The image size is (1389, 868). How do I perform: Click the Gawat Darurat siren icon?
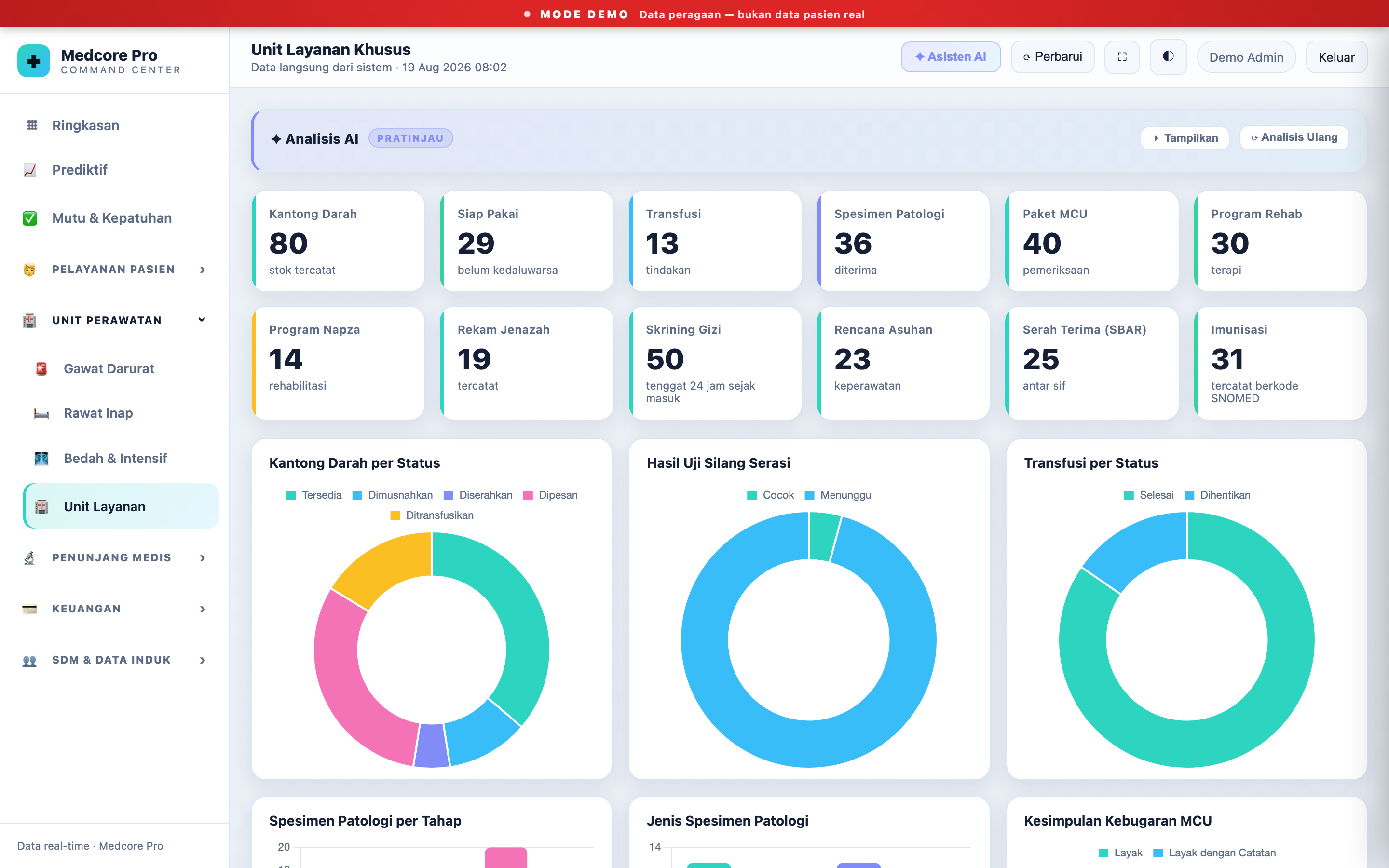tap(41, 368)
